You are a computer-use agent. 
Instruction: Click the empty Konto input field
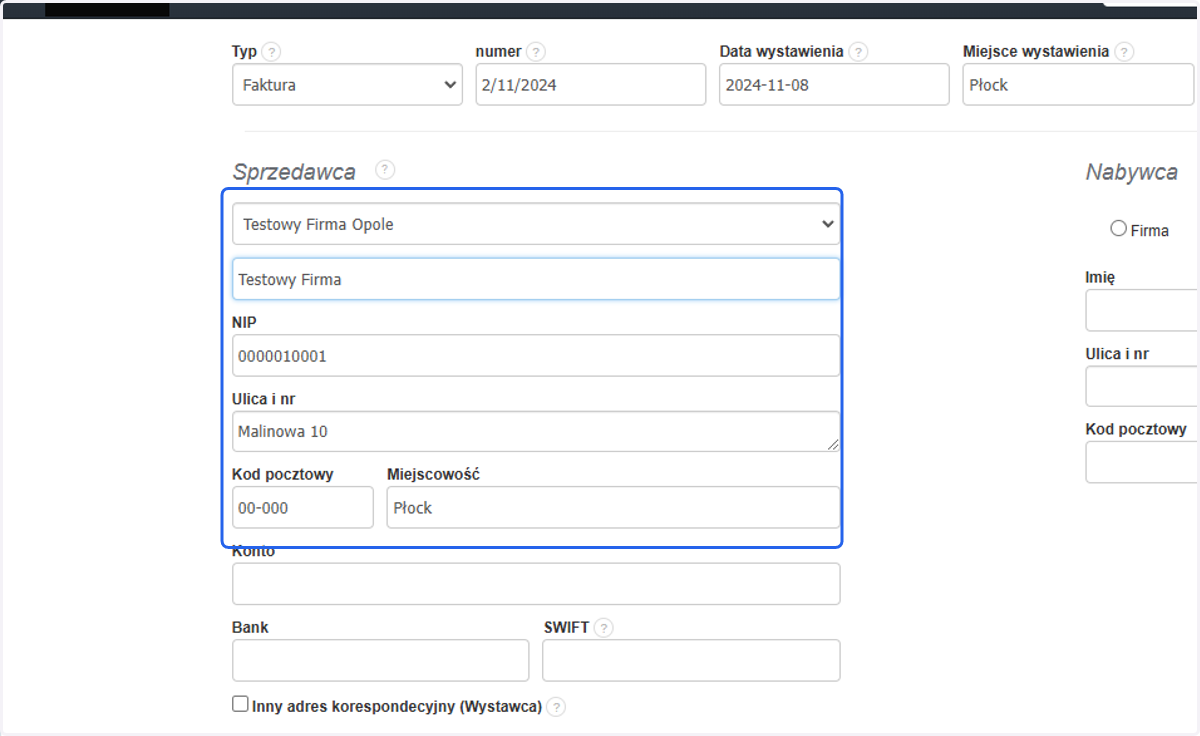[x=536, y=584]
